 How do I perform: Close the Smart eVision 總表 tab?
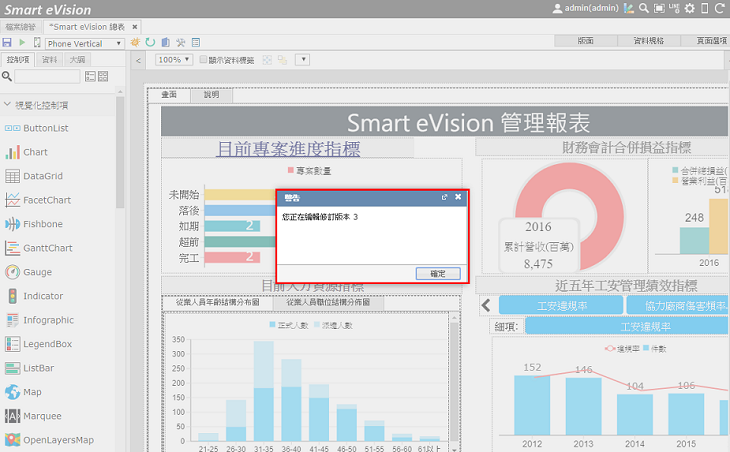pyautogui.click(x=135, y=27)
